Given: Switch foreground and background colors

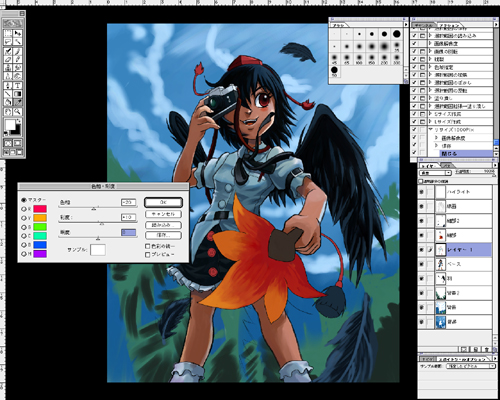Looking at the screenshot, I should click(x=19, y=121).
